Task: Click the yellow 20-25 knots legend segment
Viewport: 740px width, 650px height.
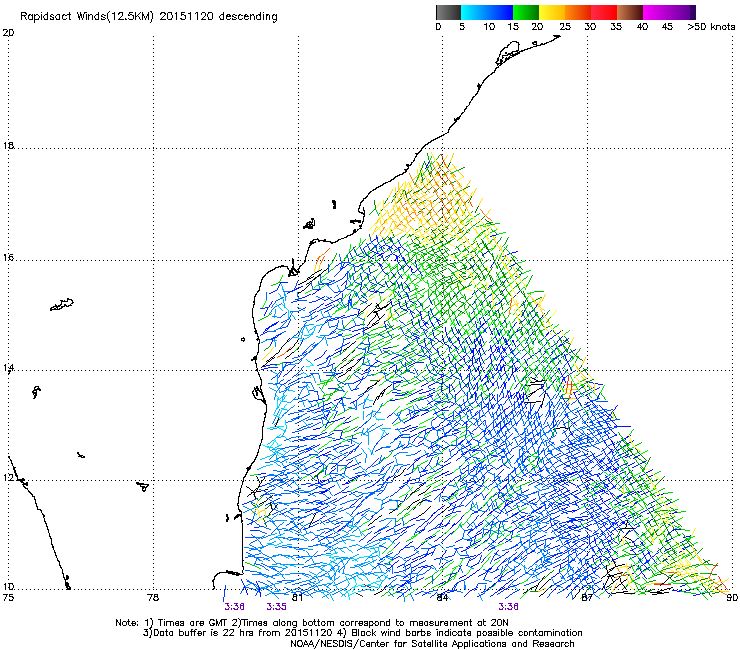Action: 552,12
